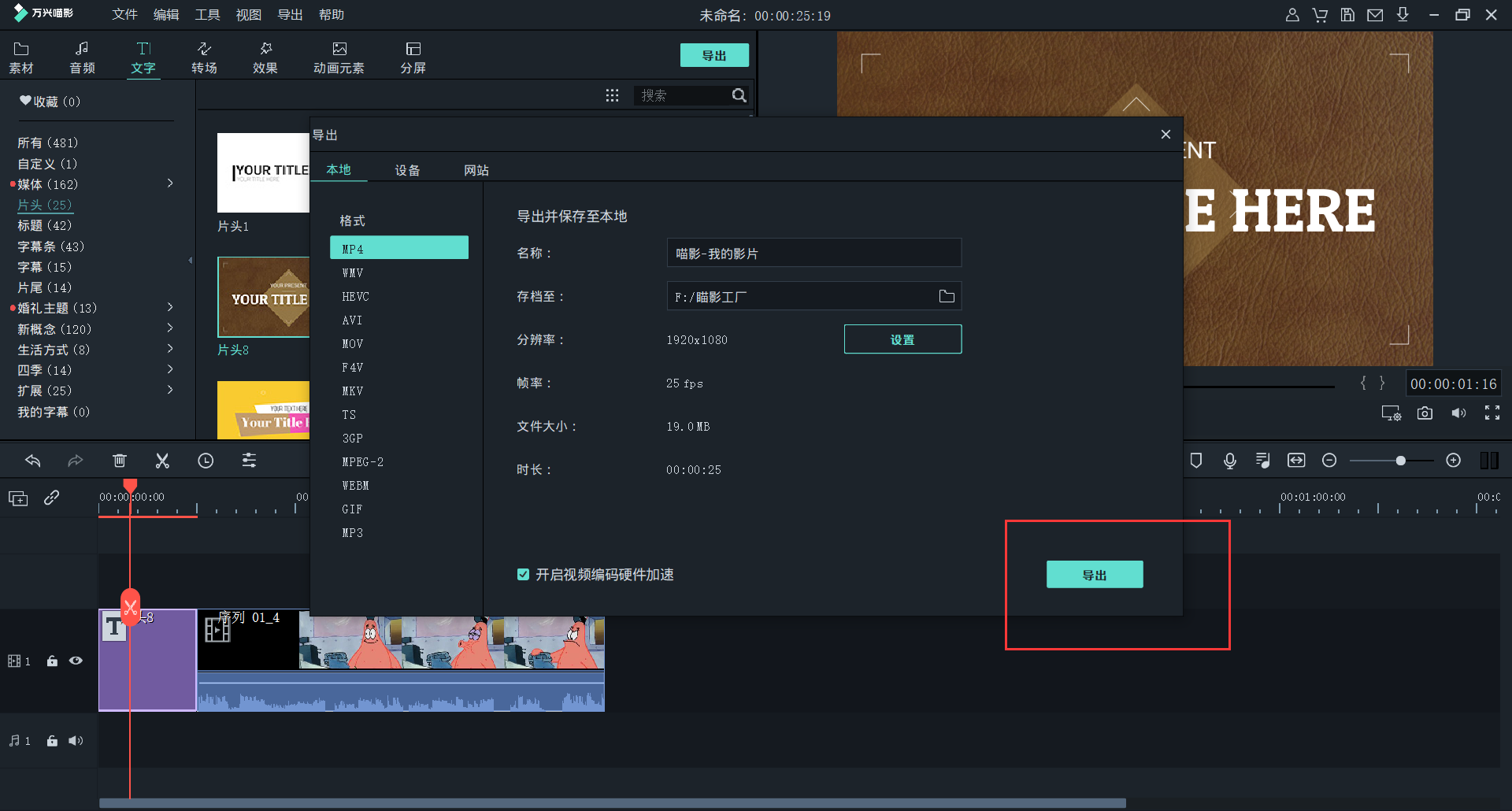Switch to 网站 tab in export dialog
This screenshot has height=811, width=1512.
click(x=476, y=170)
